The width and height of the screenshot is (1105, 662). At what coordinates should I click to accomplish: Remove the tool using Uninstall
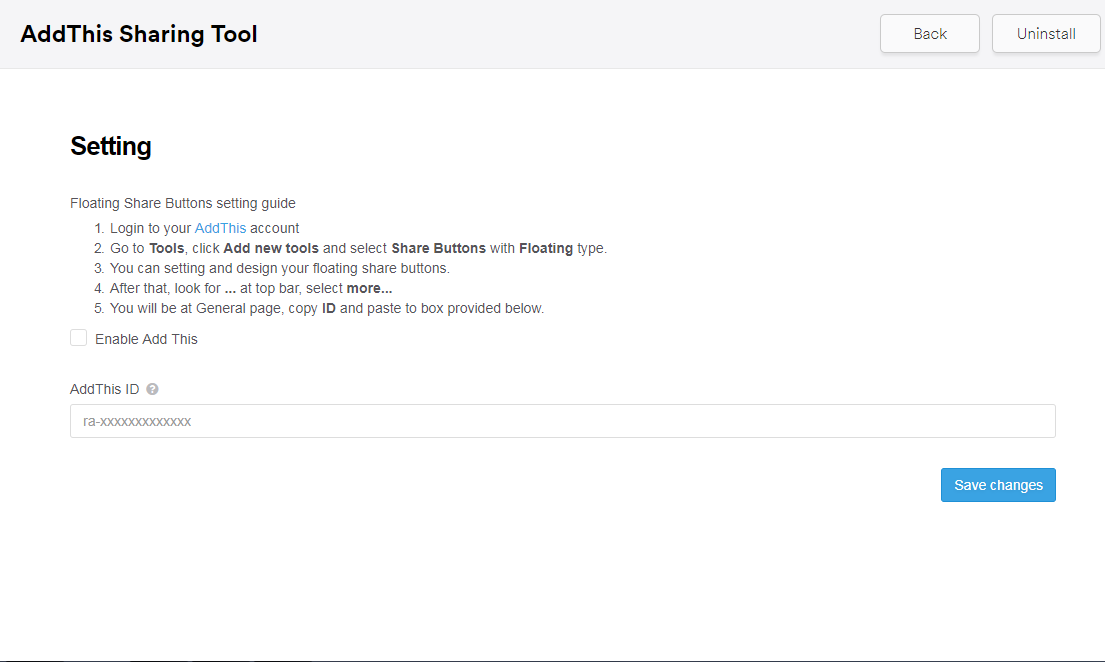point(1046,33)
